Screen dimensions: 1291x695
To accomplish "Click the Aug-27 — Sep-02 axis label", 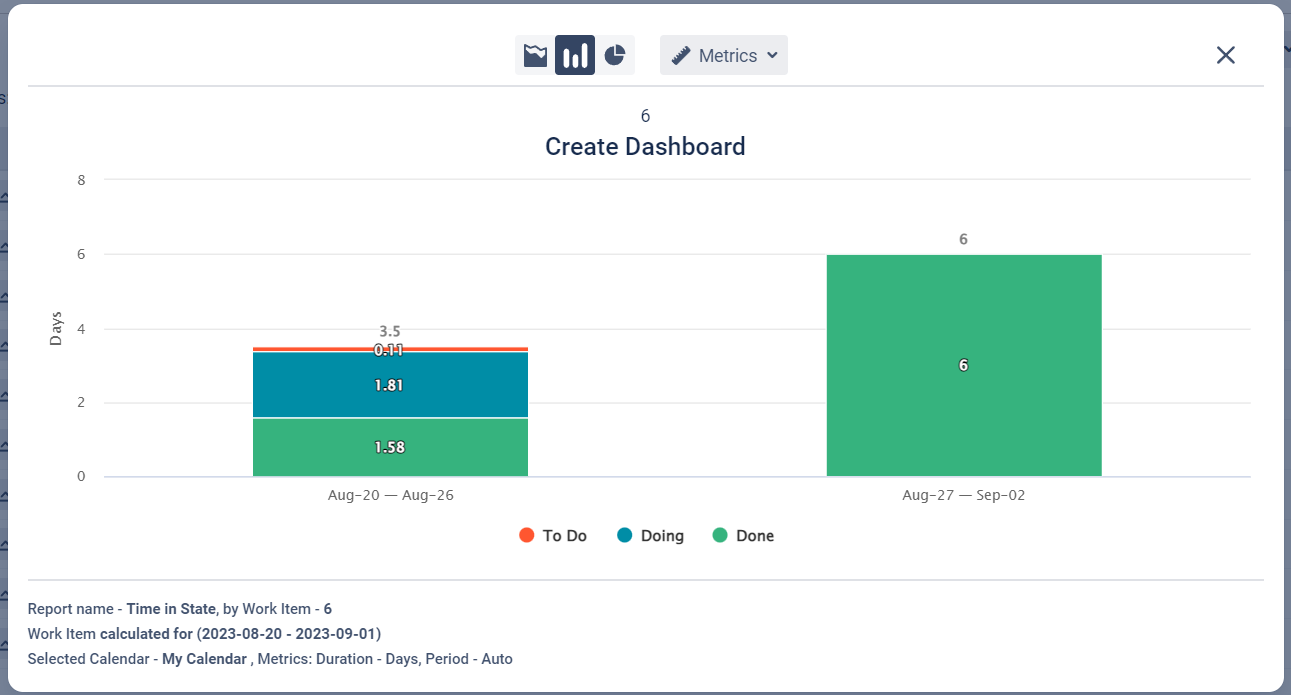I will [963, 495].
